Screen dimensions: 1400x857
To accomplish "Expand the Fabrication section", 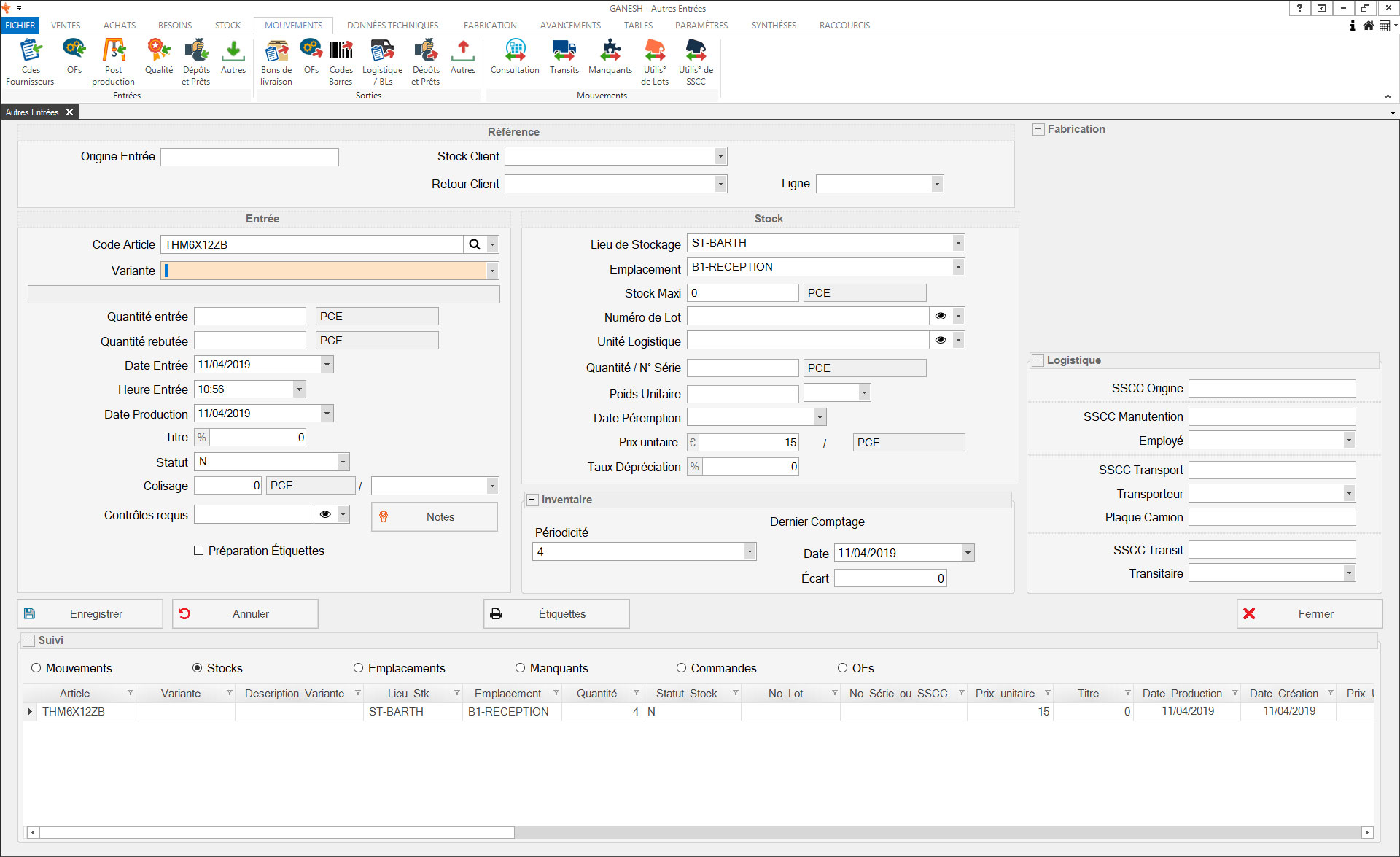I will 1038,129.
